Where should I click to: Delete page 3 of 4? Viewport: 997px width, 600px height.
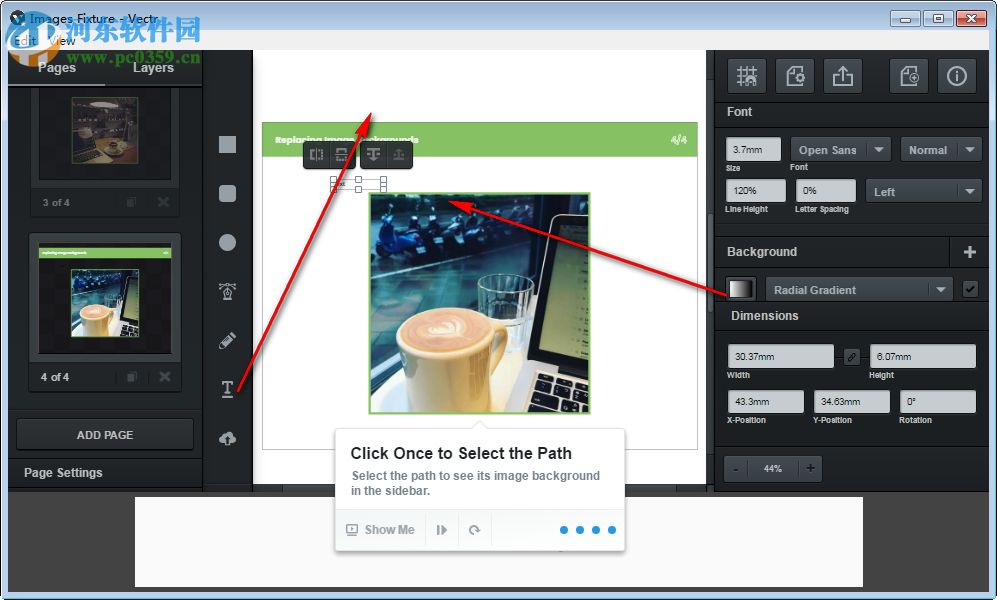click(163, 202)
